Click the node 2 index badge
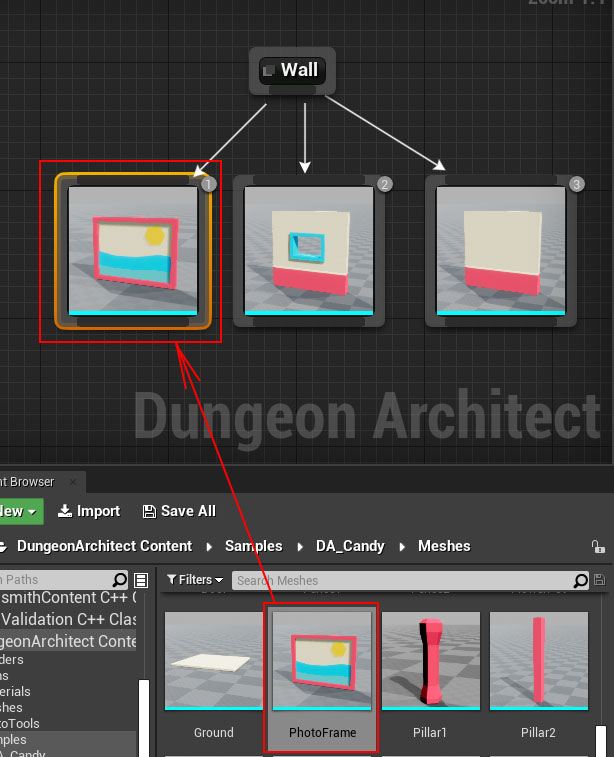This screenshot has height=757, width=614. tap(384, 184)
